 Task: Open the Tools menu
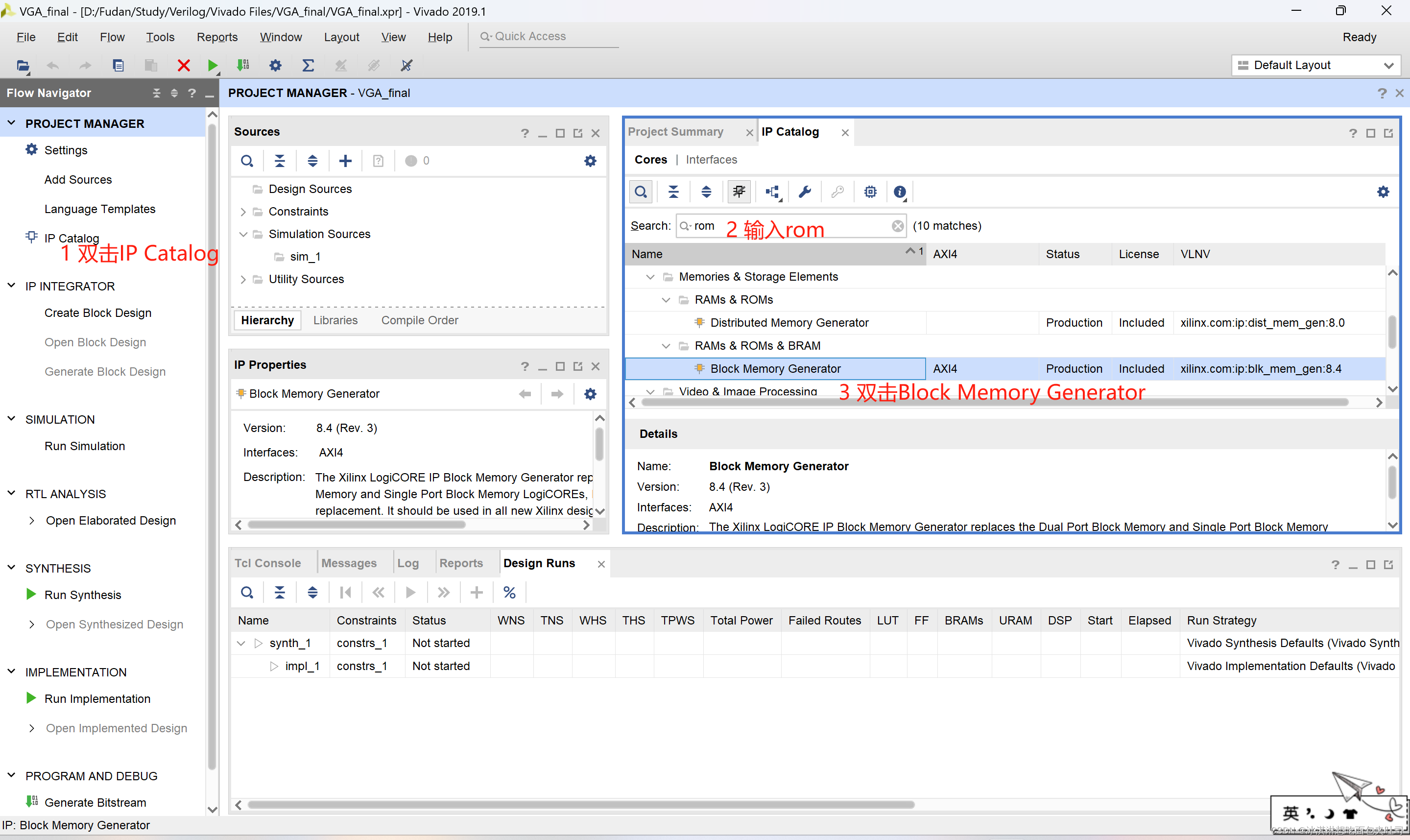tap(160, 37)
